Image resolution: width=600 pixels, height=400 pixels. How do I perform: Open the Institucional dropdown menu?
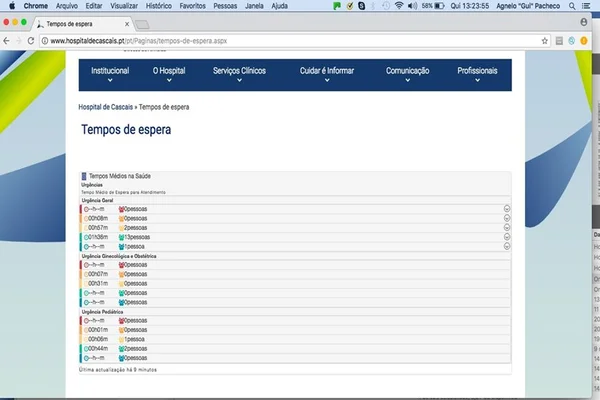click(110, 74)
